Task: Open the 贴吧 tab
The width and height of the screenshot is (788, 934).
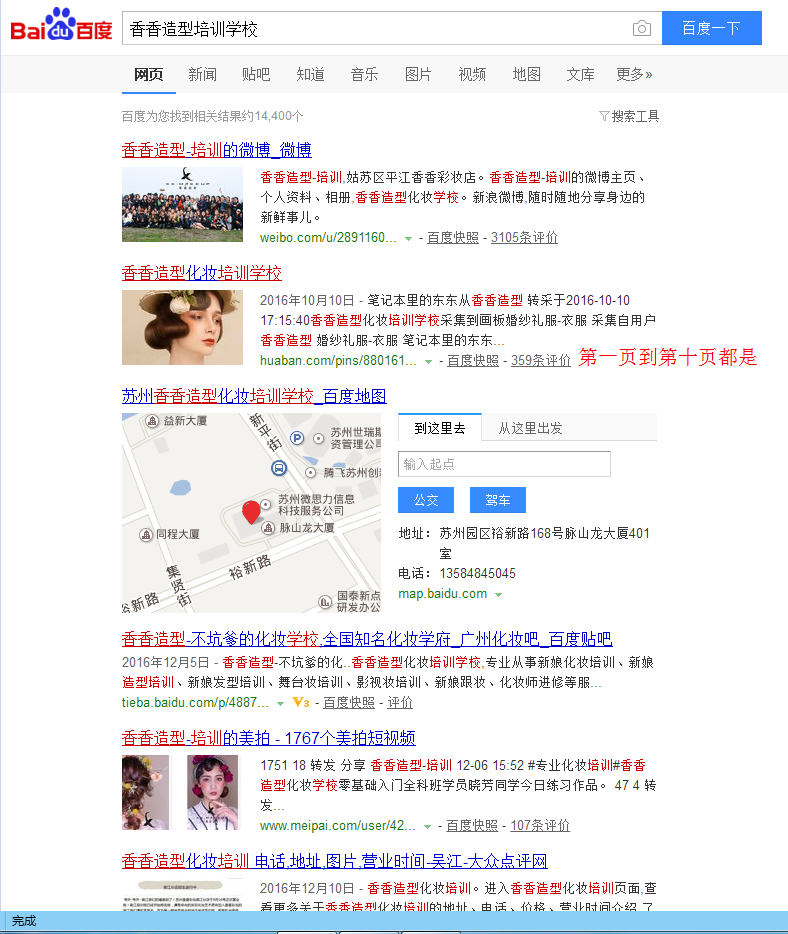Action: [256, 74]
